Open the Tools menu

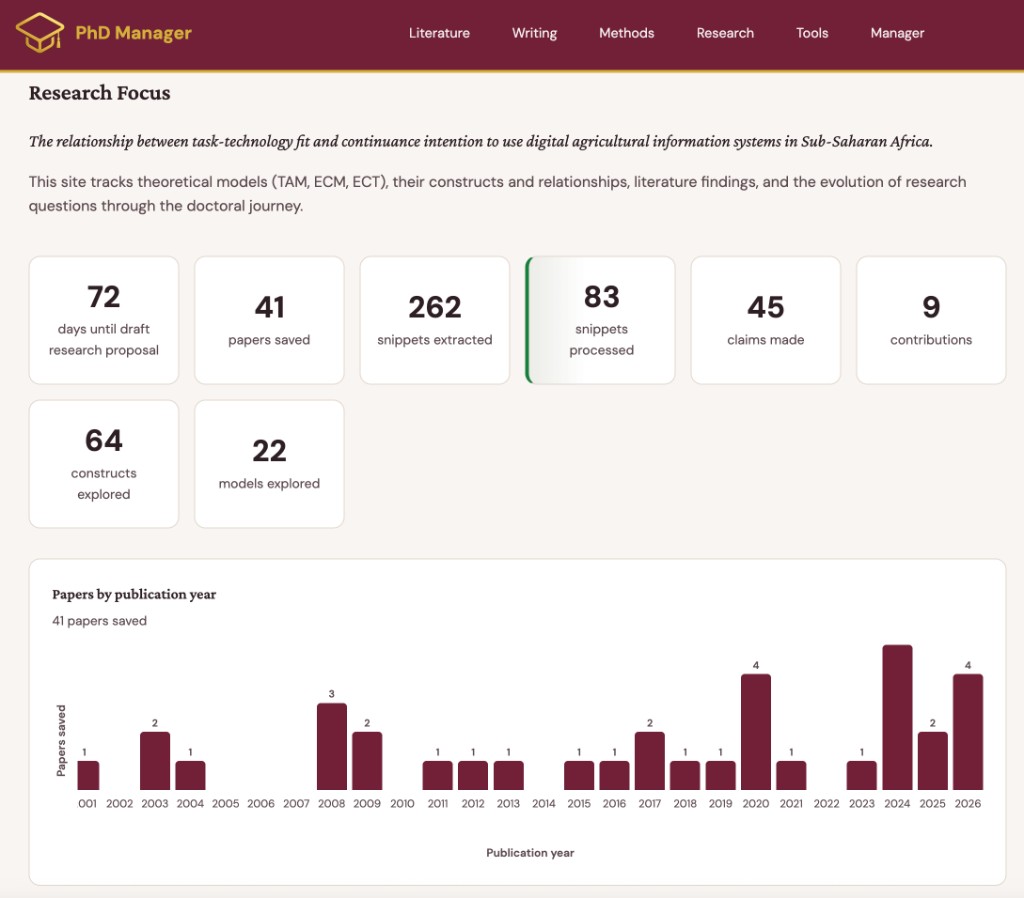click(812, 33)
